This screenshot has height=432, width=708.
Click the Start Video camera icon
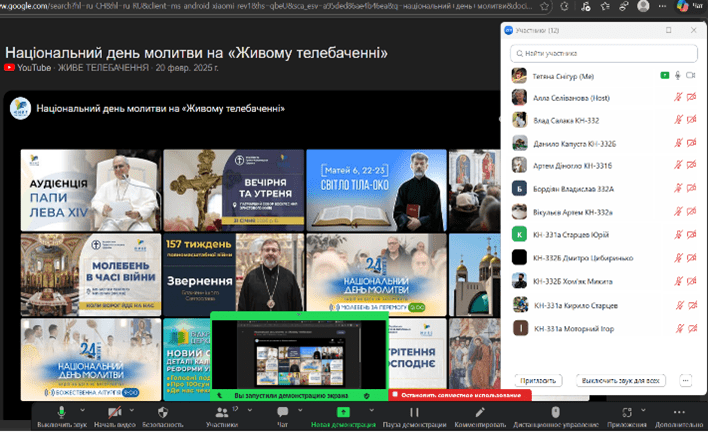(x=114, y=411)
